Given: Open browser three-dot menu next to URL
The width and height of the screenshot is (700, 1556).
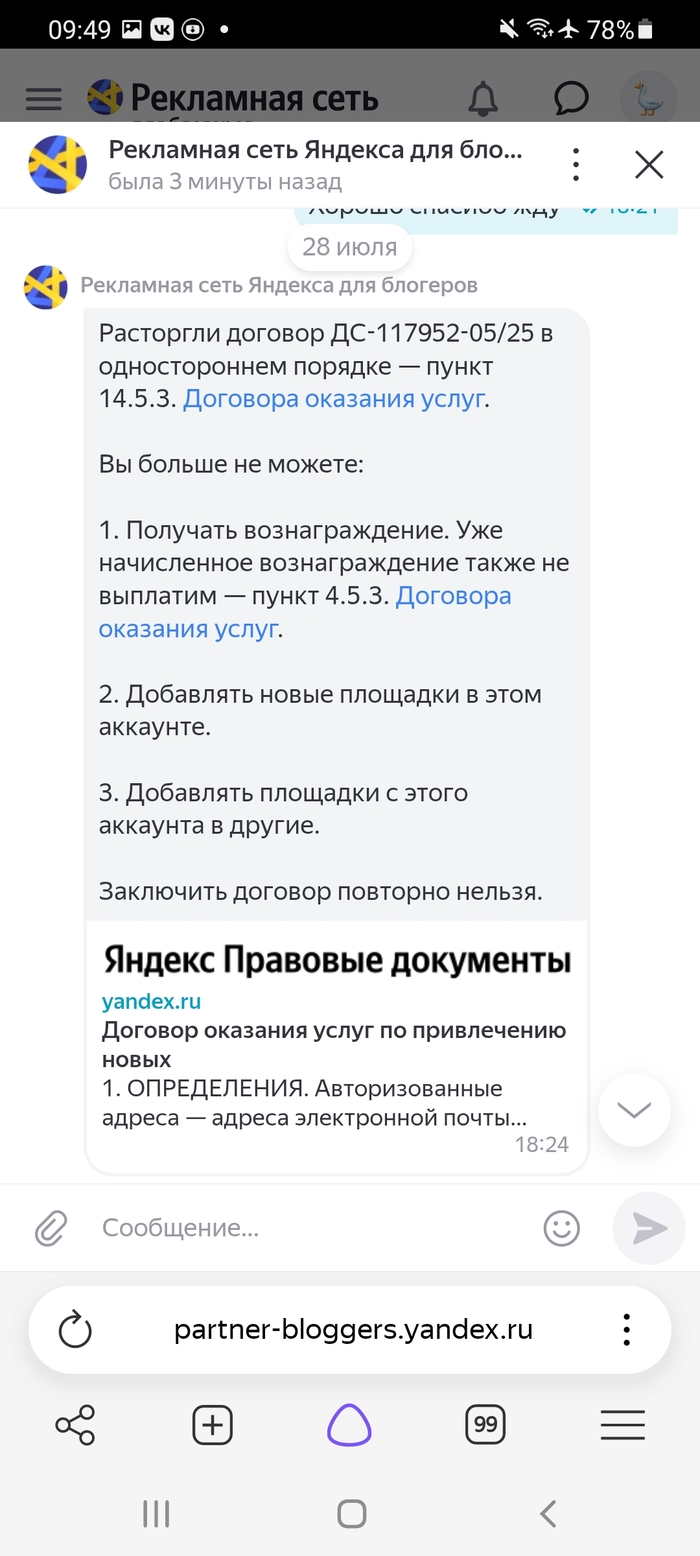Looking at the screenshot, I should [626, 1330].
